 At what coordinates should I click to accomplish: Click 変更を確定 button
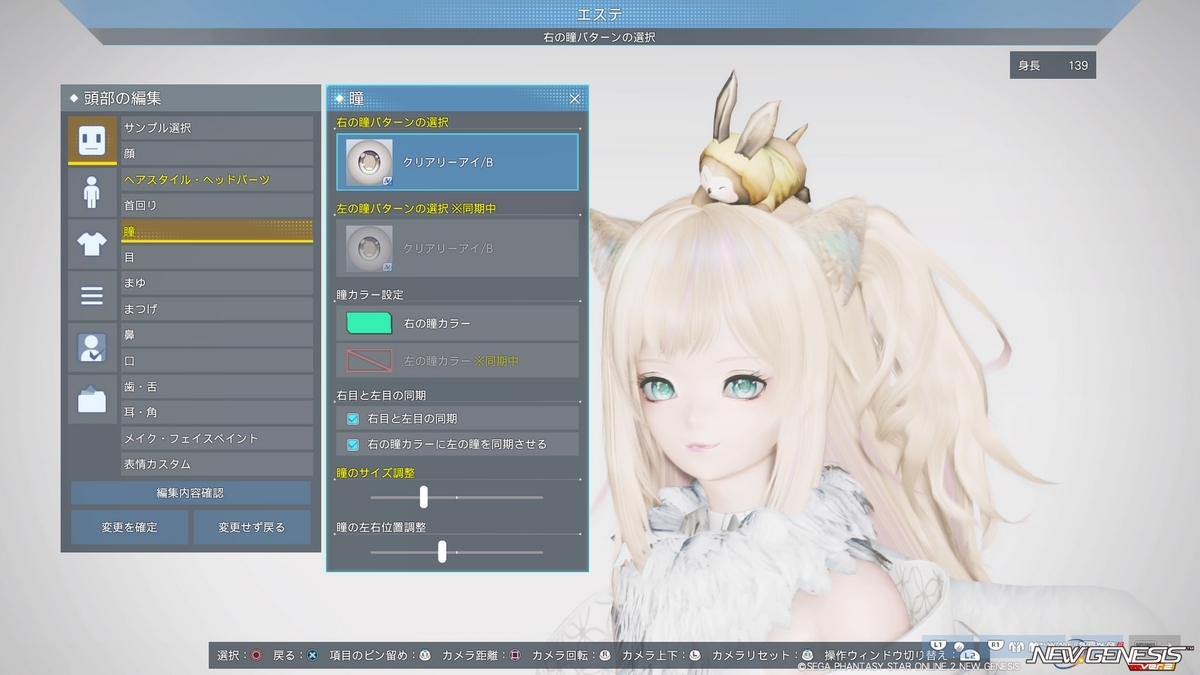point(129,527)
